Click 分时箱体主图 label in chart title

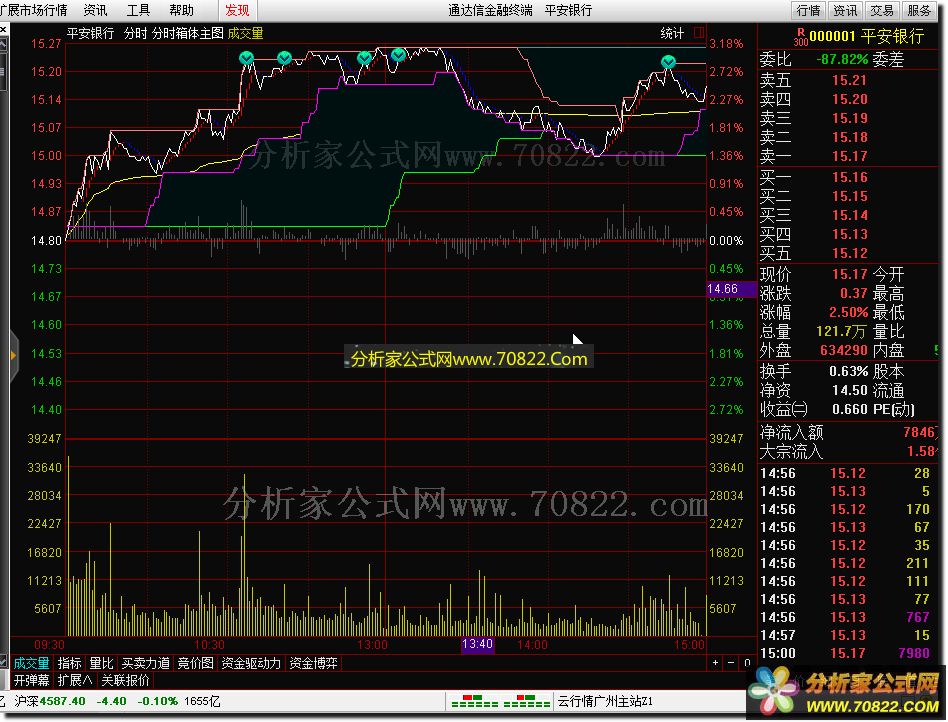[187, 33]
